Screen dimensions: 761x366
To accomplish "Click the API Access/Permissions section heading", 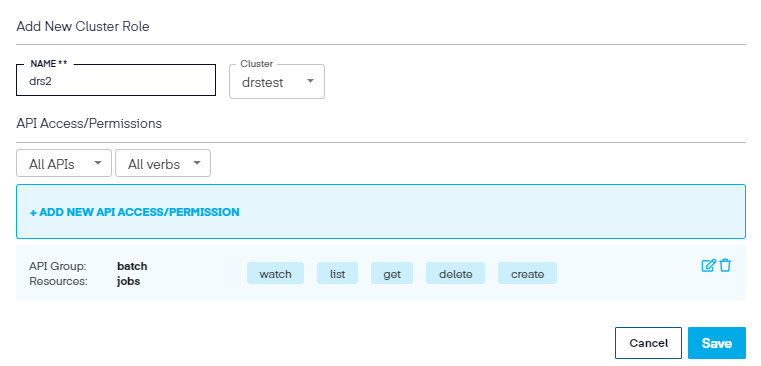I will [89, 124].
